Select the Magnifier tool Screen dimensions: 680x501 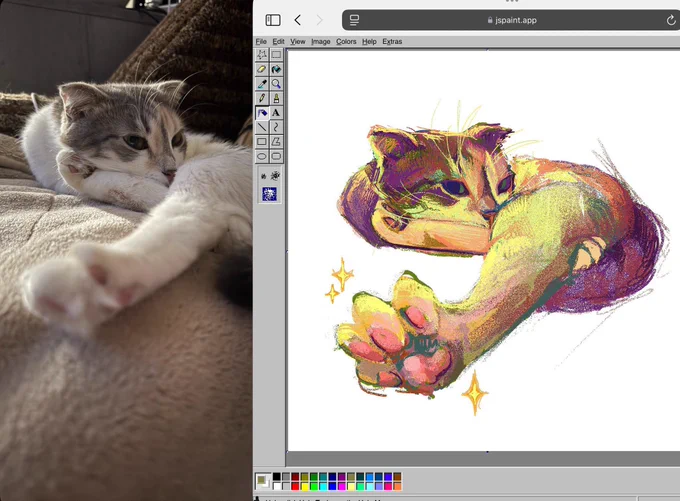[x=276, y=84]
